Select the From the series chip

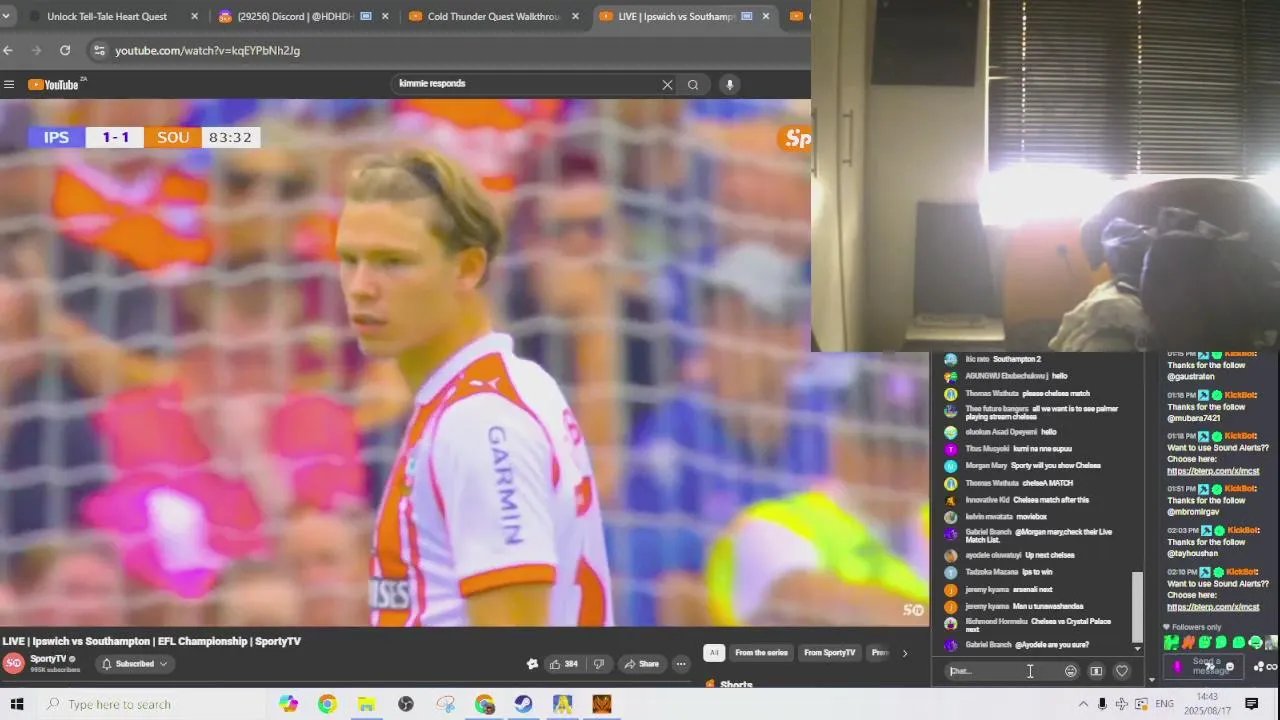pos(761,653)
